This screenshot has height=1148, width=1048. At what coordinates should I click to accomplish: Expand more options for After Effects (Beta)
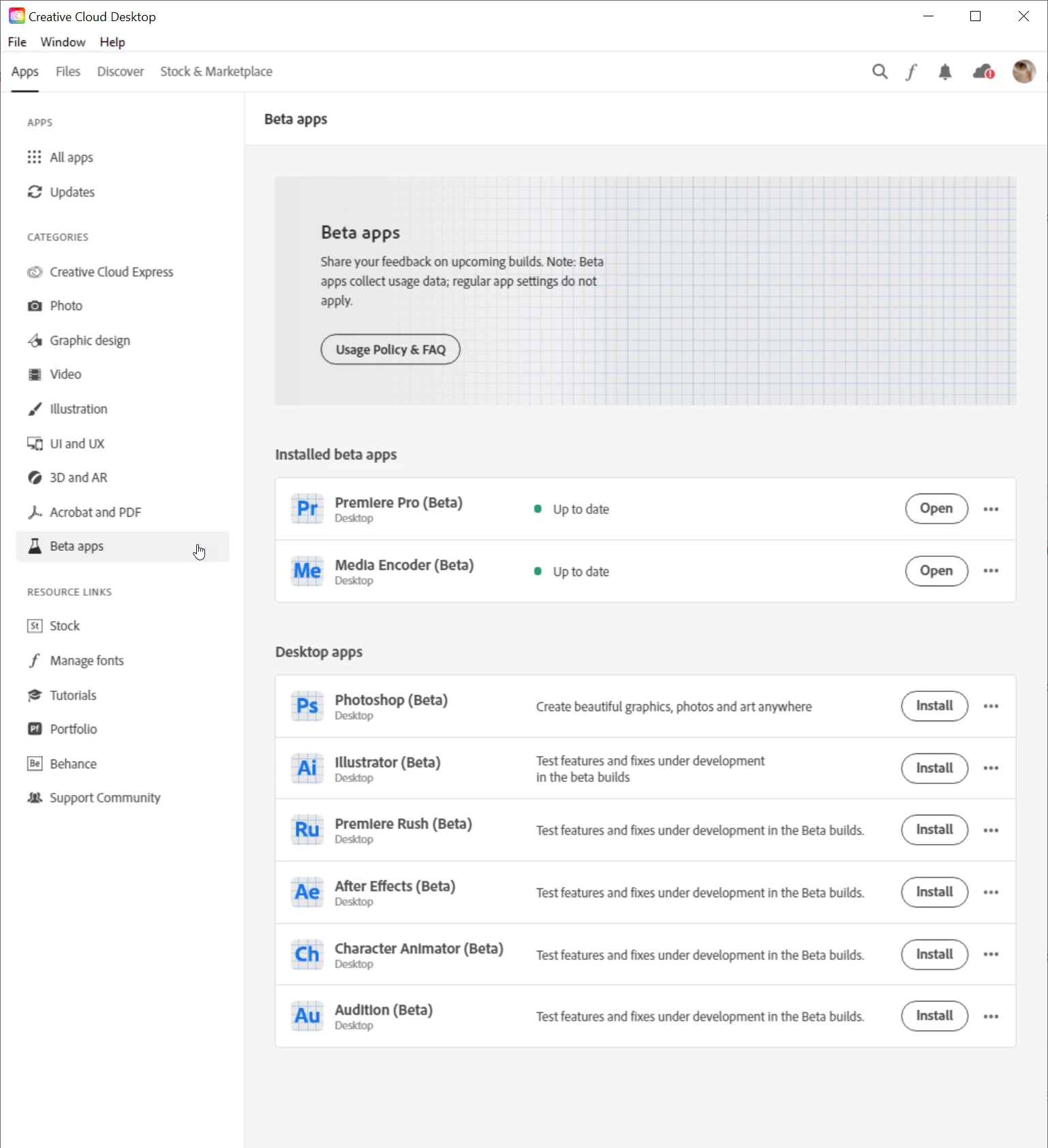991,892
